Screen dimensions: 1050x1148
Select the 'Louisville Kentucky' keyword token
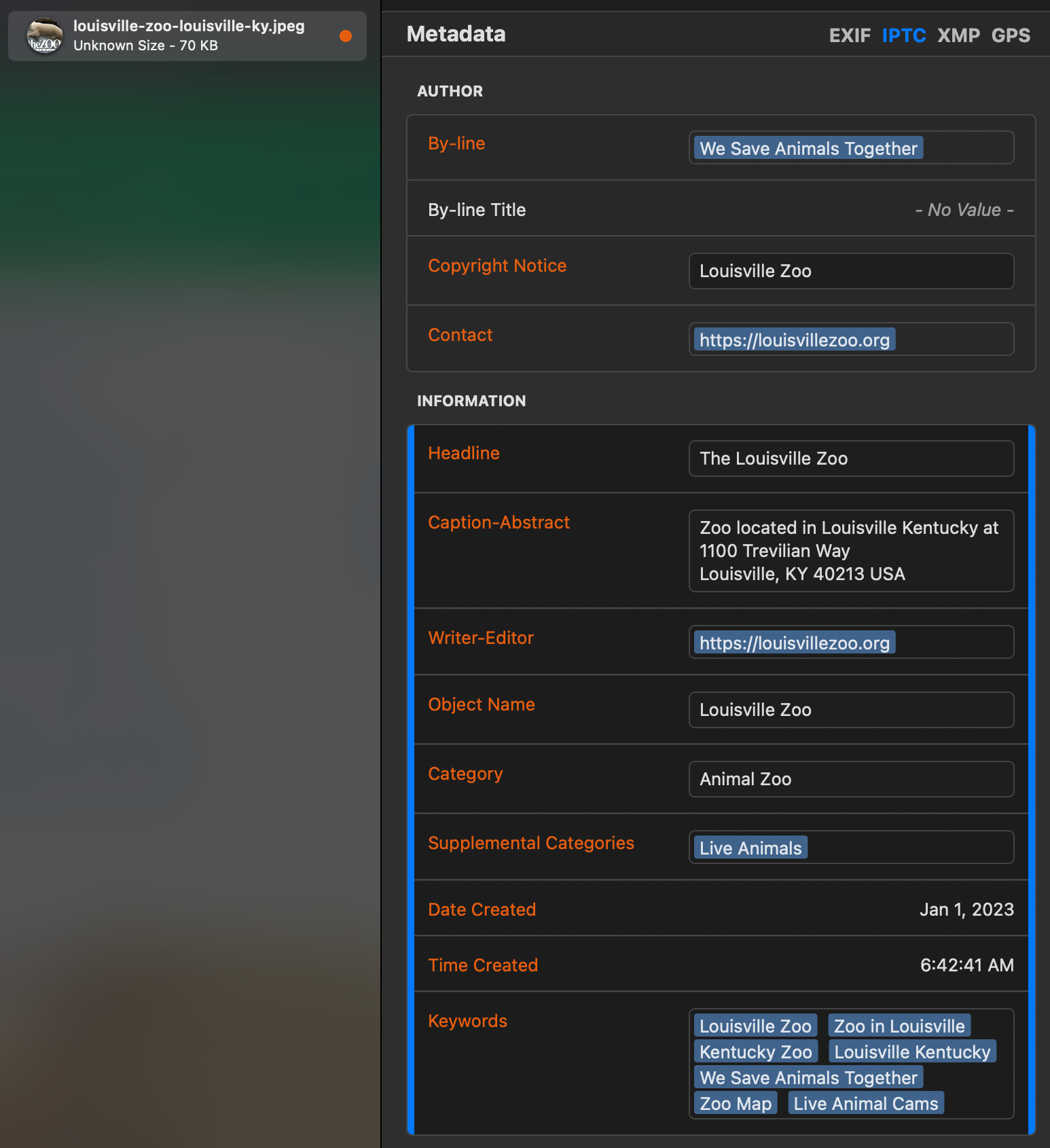pyautogui.click(x=912, y=1052)
